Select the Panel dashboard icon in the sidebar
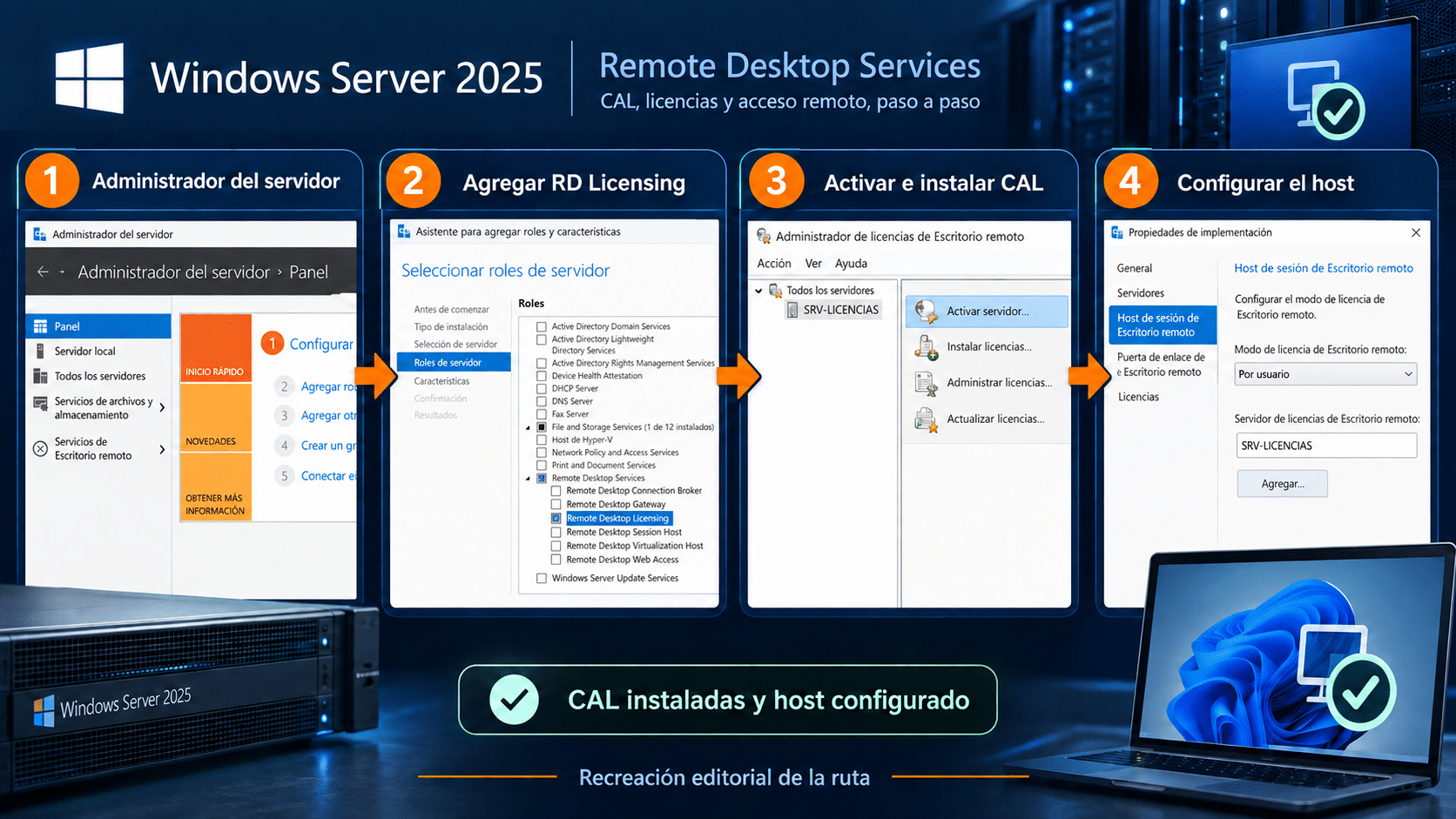This screenshot has height=819, width=1456. tap(40, 326)
